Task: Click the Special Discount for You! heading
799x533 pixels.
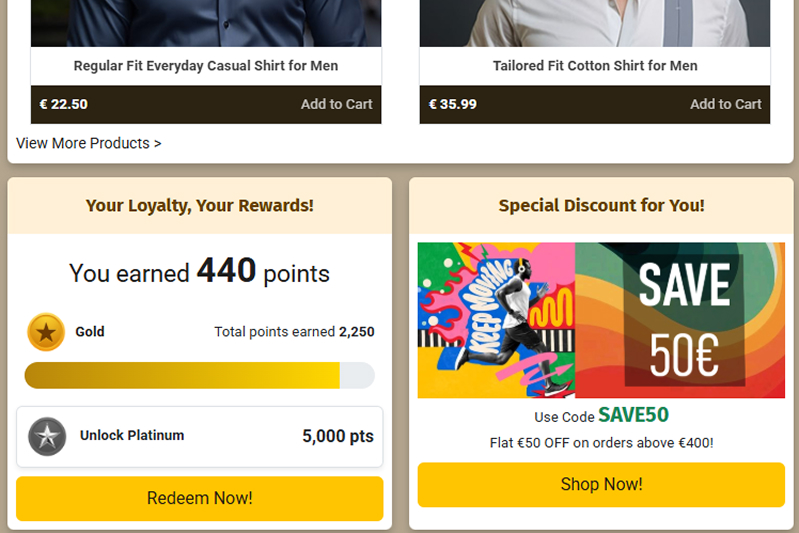Action: coord(601,206)
